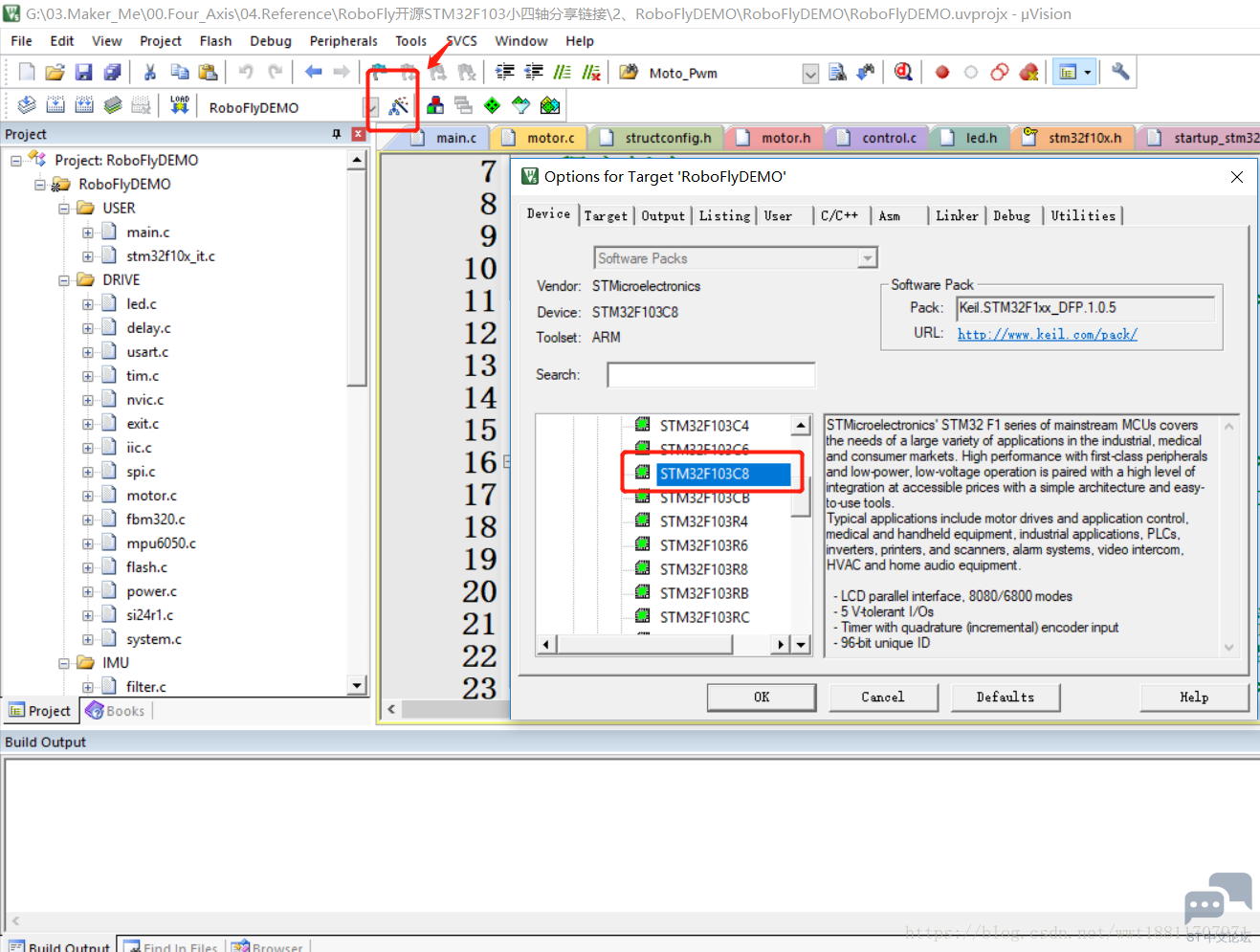Collapse the DRIVE group folder

click(x=64, y=280)
